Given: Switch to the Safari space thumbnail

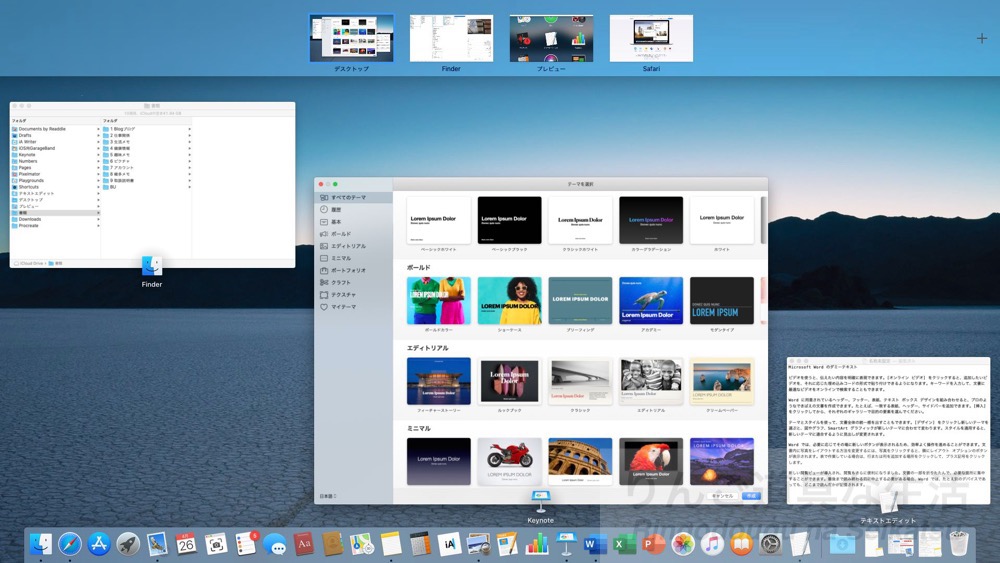Looking at the screenshot, I should [651, 38].
